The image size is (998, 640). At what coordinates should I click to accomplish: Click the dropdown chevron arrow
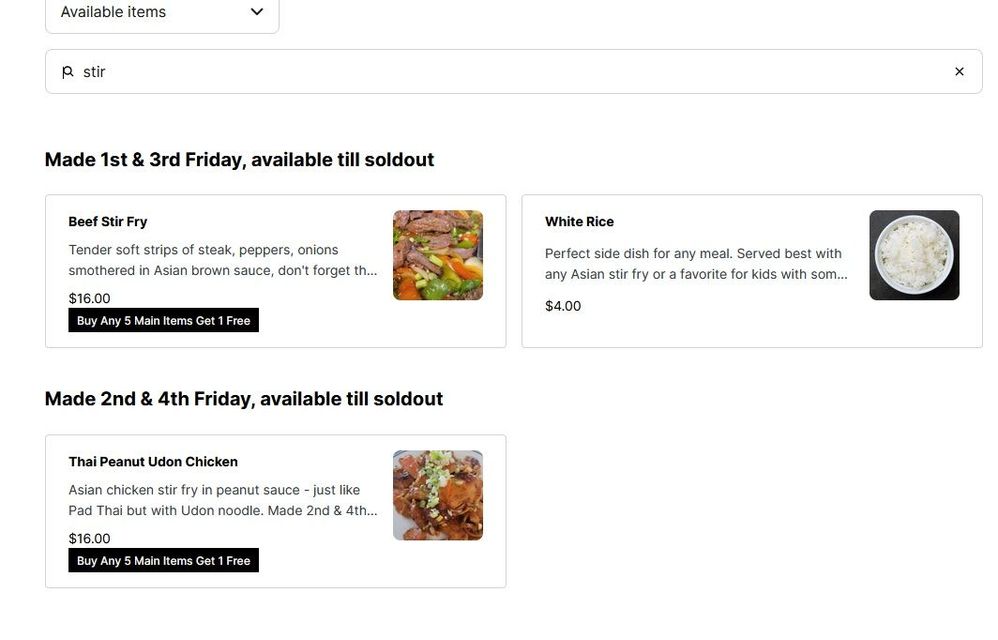click(x=257, y=13)
